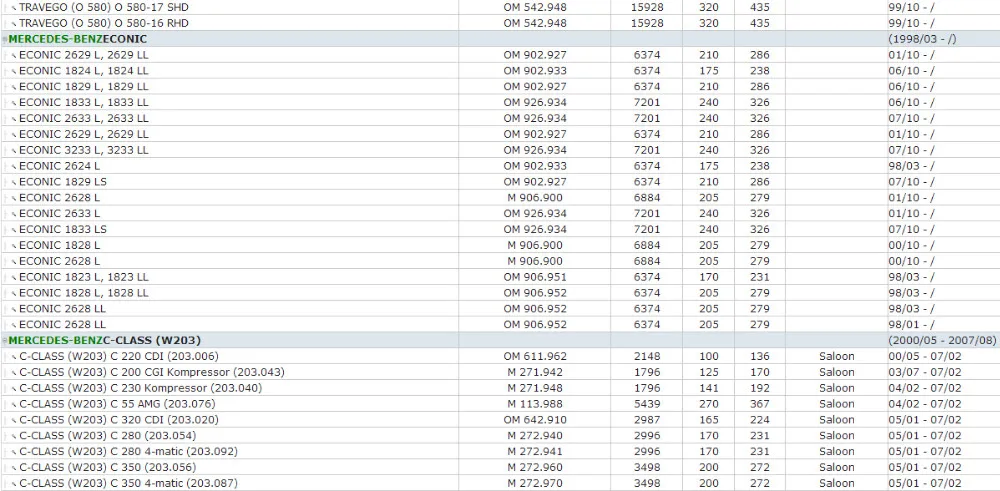1000x491 pixels.
Task: Click date 98/01 - / in ECONIC 2628 LL row
Action: click(x=911, y=325)
